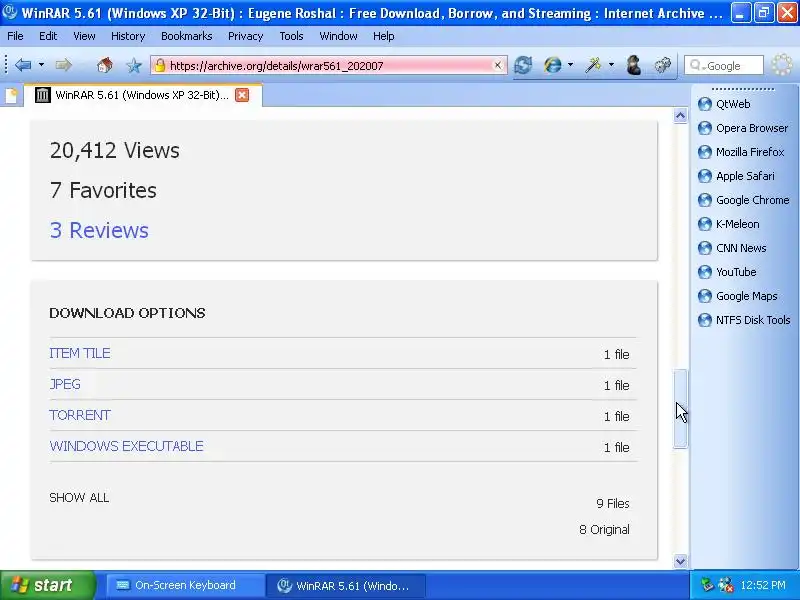Open the Apple Safari bookmark
The height and width of the screenshot is (600, 800).
(736, 176)
